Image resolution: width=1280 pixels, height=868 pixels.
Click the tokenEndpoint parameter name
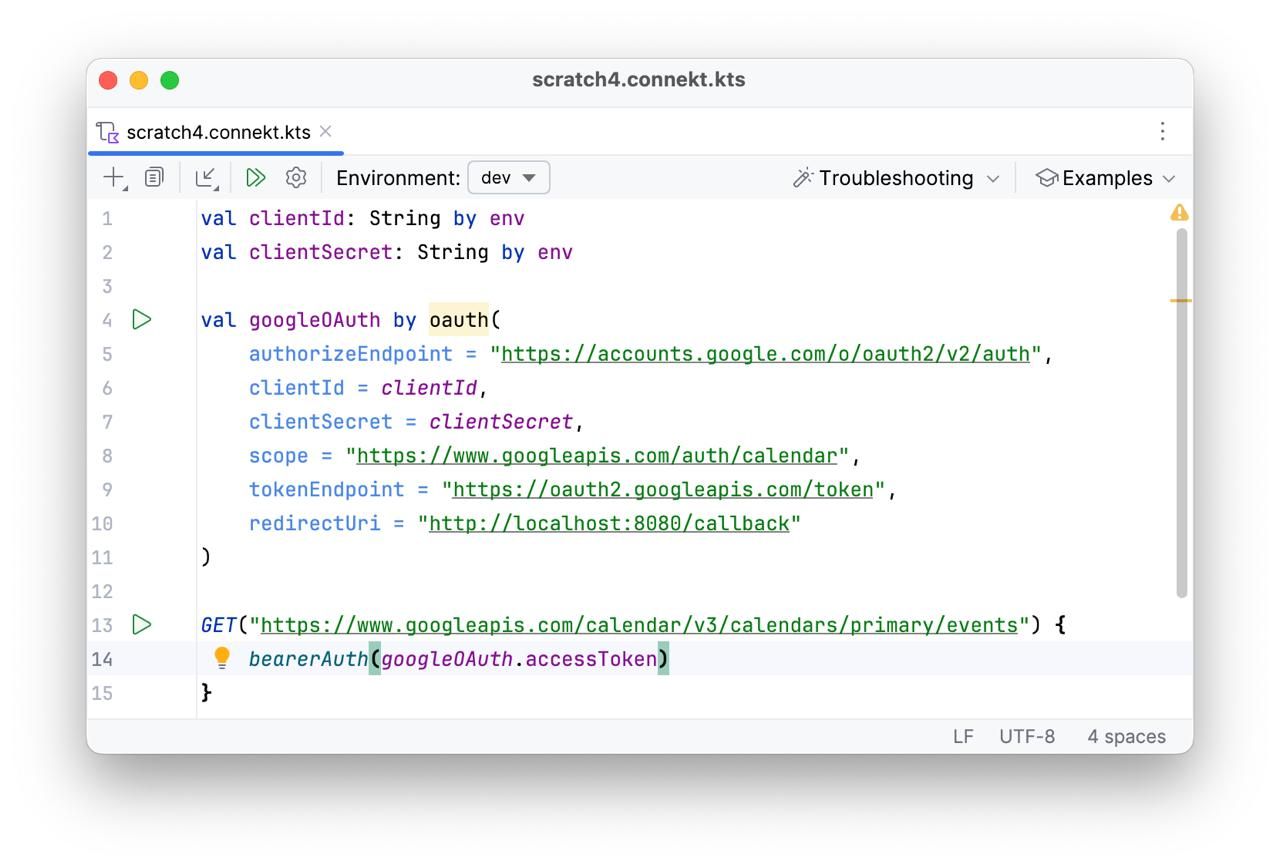pos(327,490)
